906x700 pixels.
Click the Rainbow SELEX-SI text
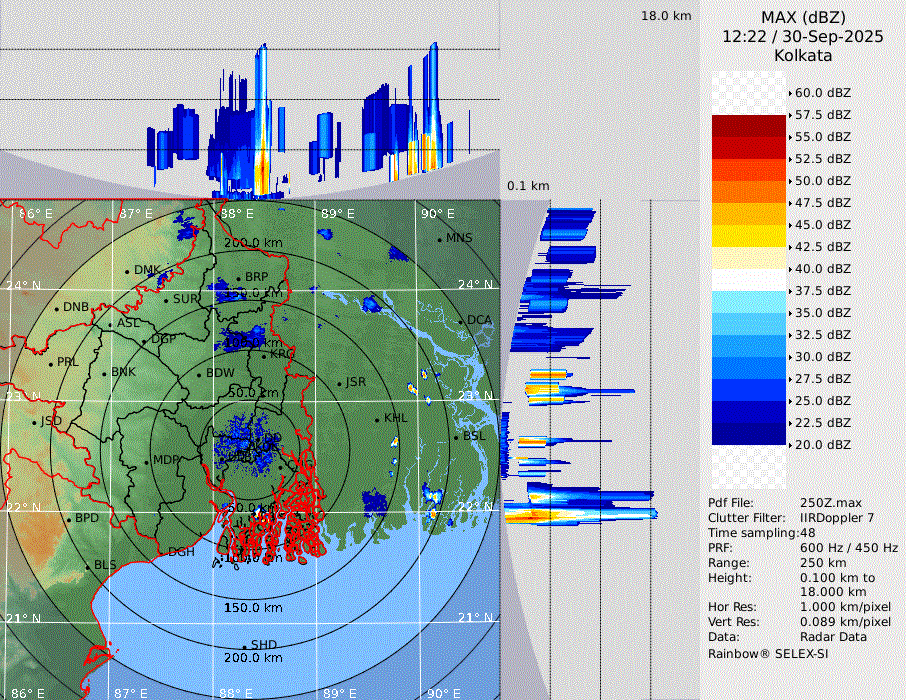(768, 653)
